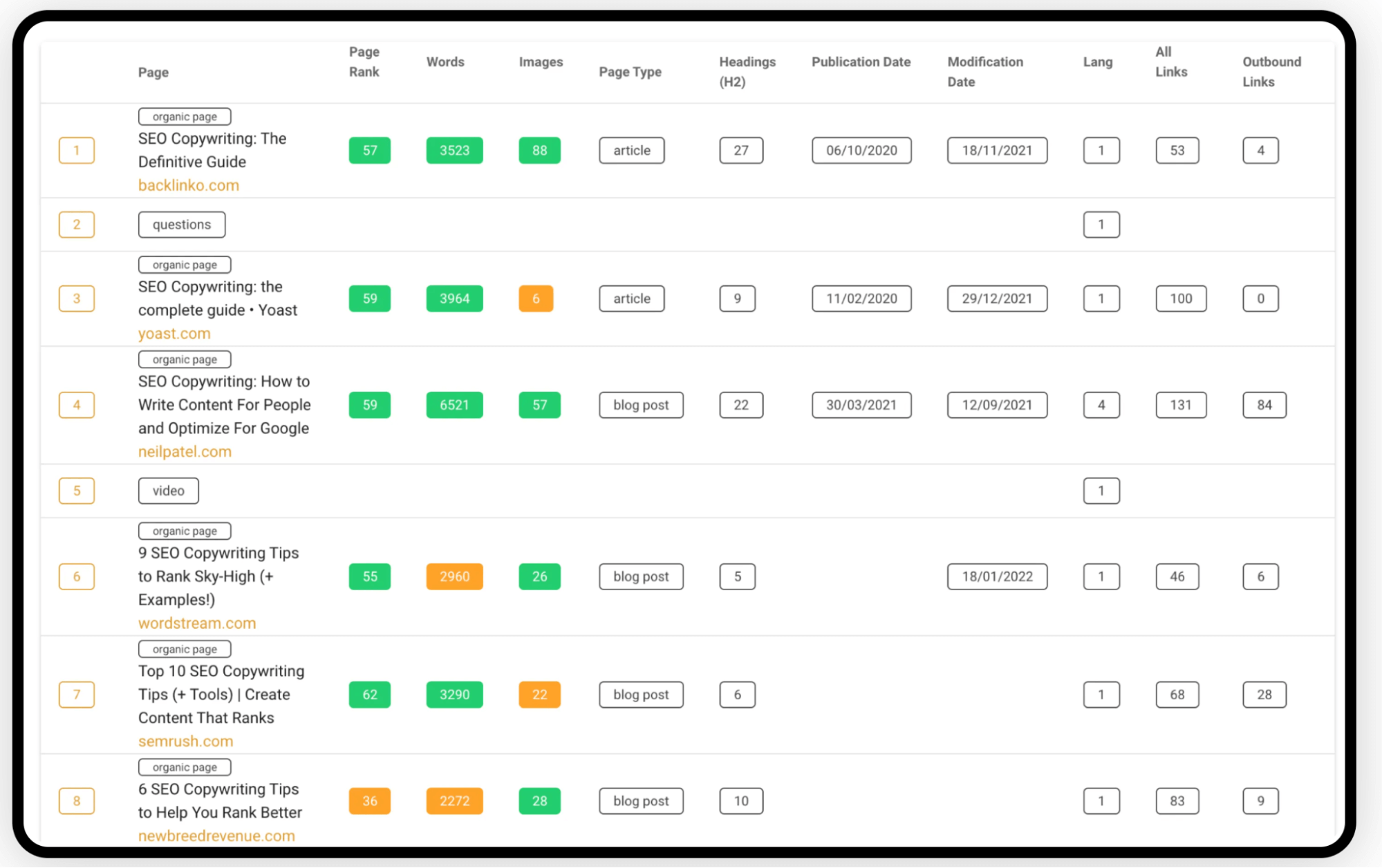The width and height of the screenshot is (1382, 868).
Task: Sort by Page Rank column header
Action: (364, 62)
